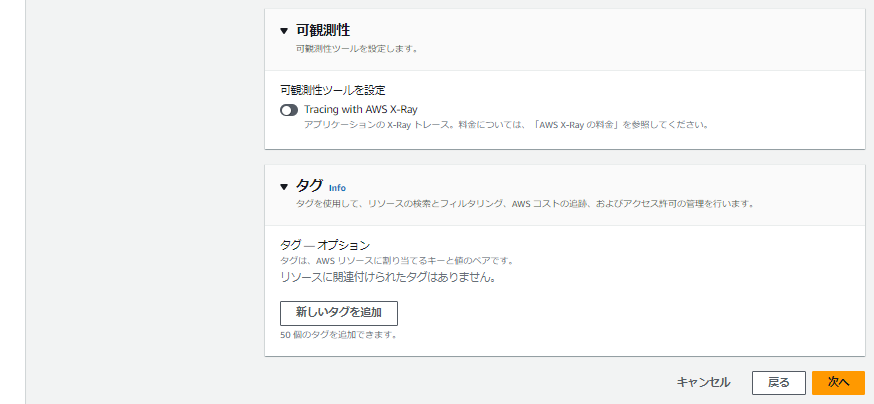The height and width of the screenshot is (404, 874).
Task: Collapse the 可観測性 section triangle
Action: point(284,31)
